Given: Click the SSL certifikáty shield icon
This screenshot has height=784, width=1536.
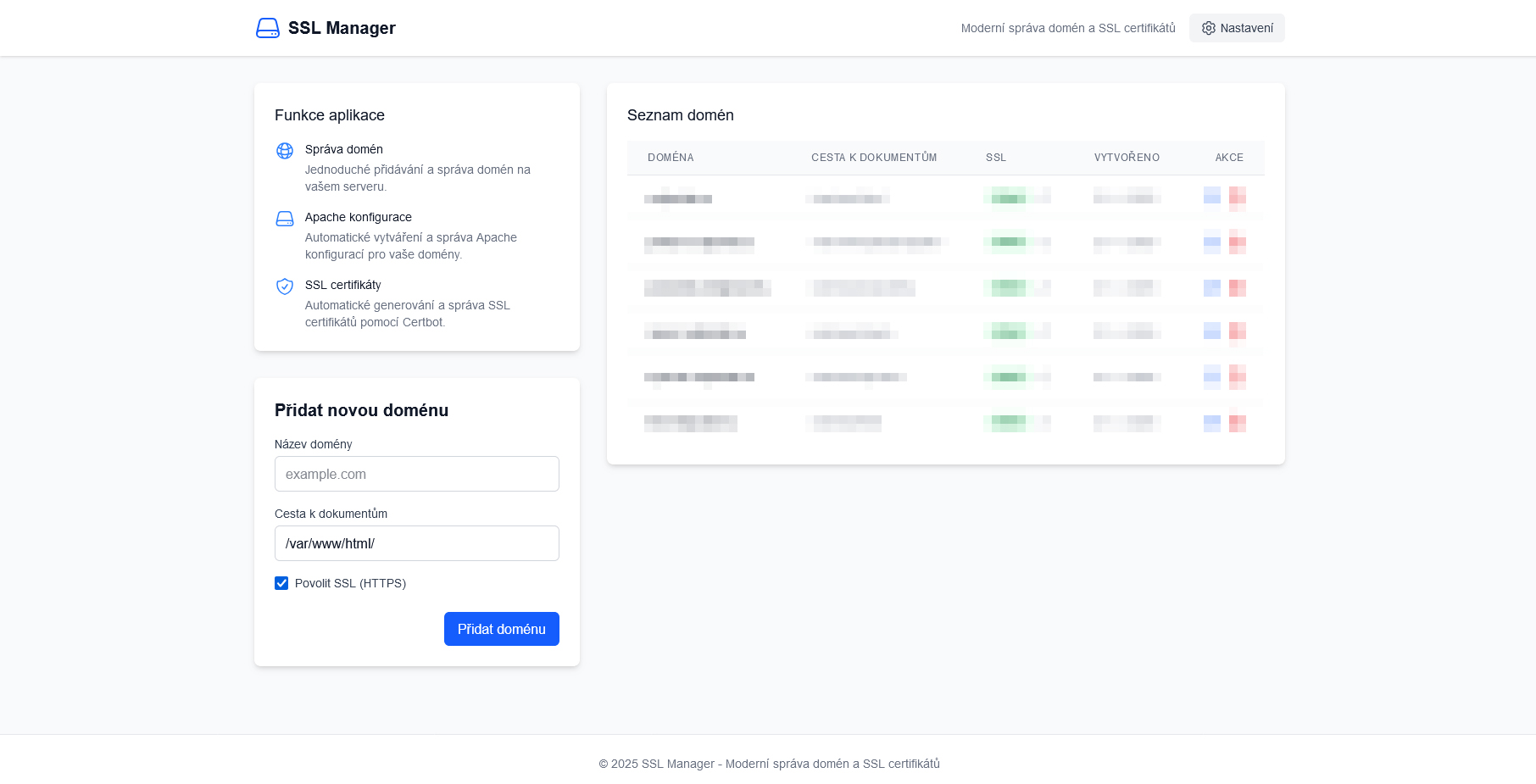Looking at the screenshot, I should coord(285,286).
